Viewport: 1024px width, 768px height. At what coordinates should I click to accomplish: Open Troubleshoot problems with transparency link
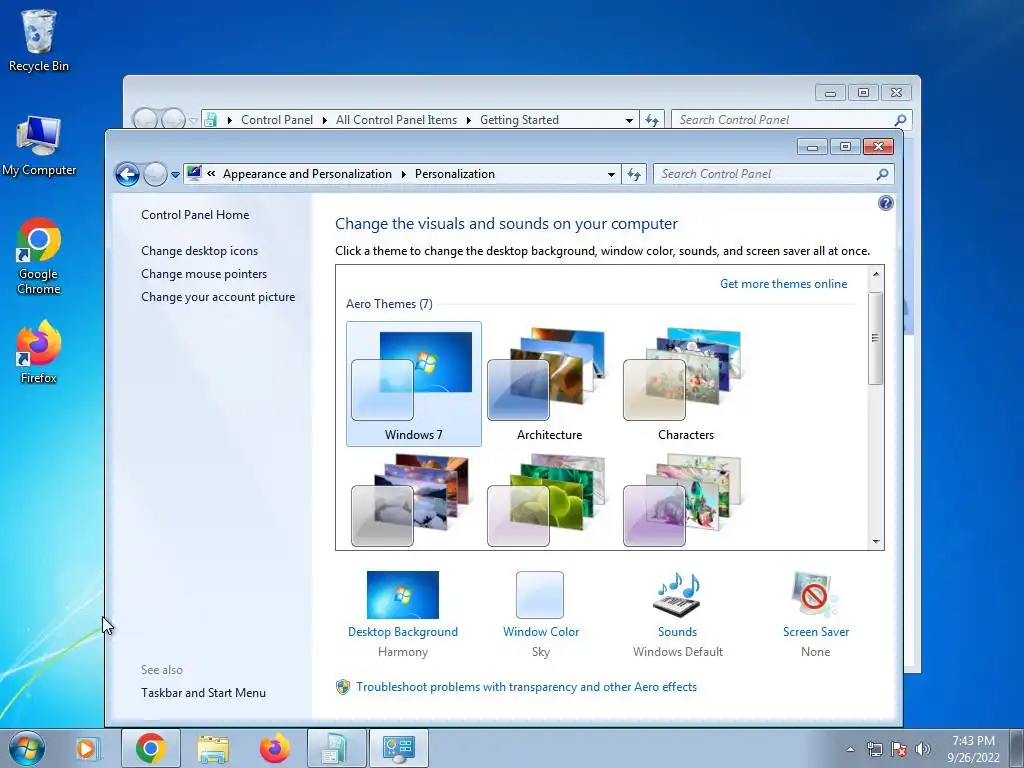[526, 687]
